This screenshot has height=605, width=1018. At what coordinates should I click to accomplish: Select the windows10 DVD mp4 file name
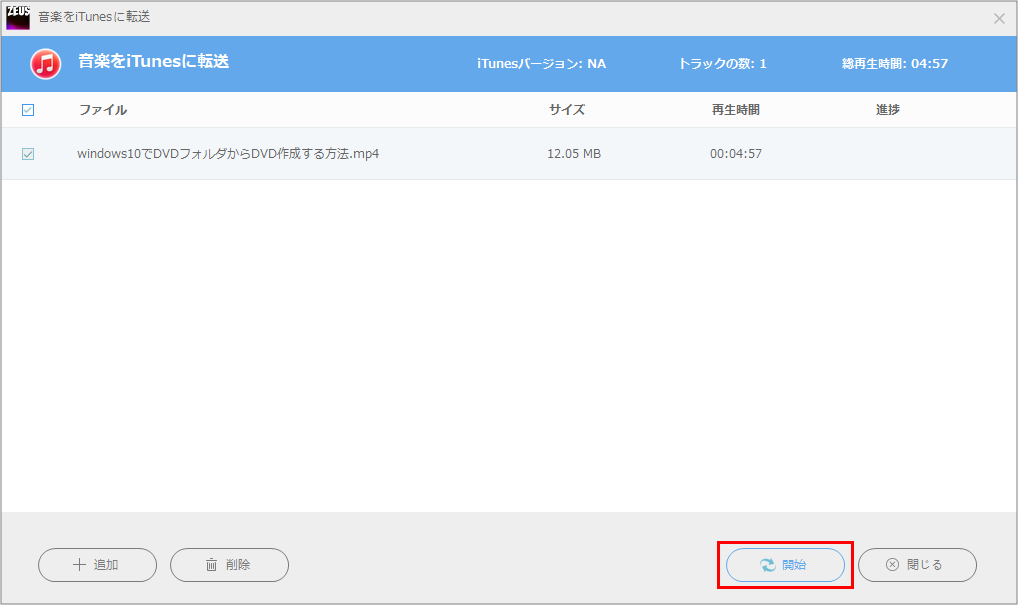click(x=228, y=154)
